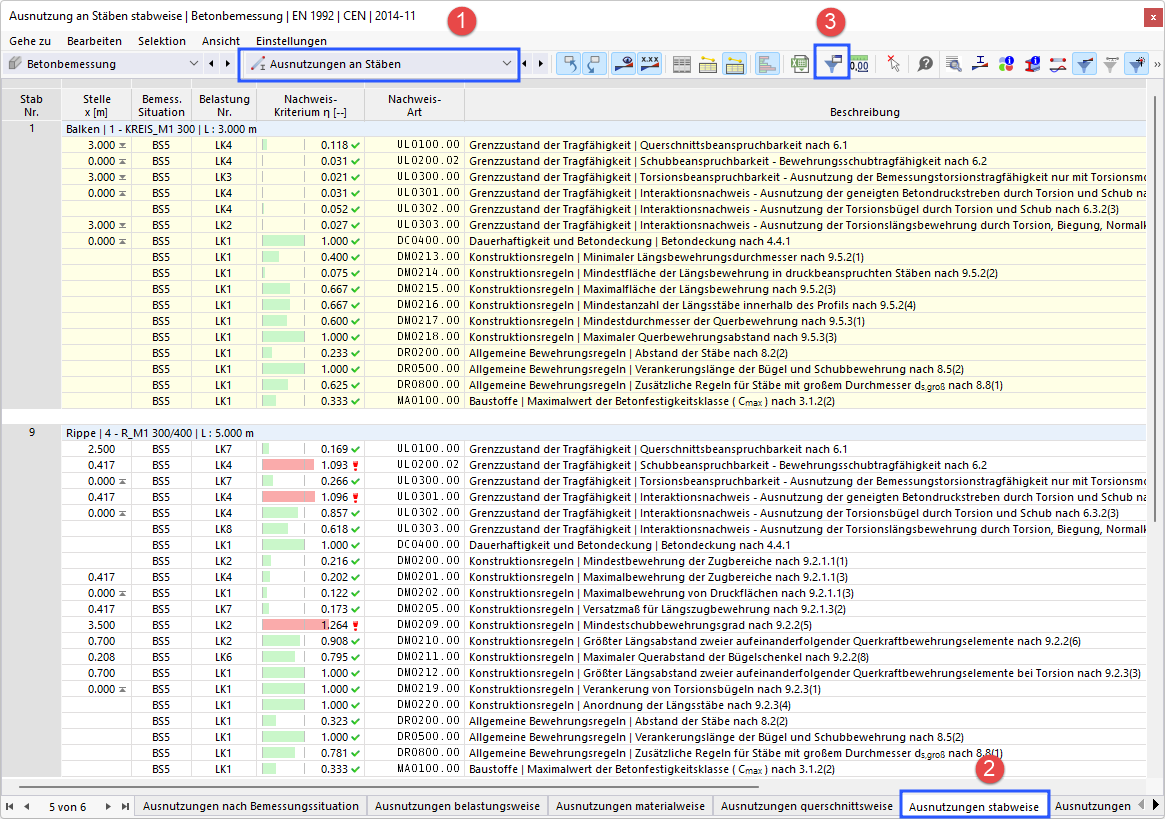Click the first yellow member-table icon
Screen dimensions: 1165x819
pos(708,65)
